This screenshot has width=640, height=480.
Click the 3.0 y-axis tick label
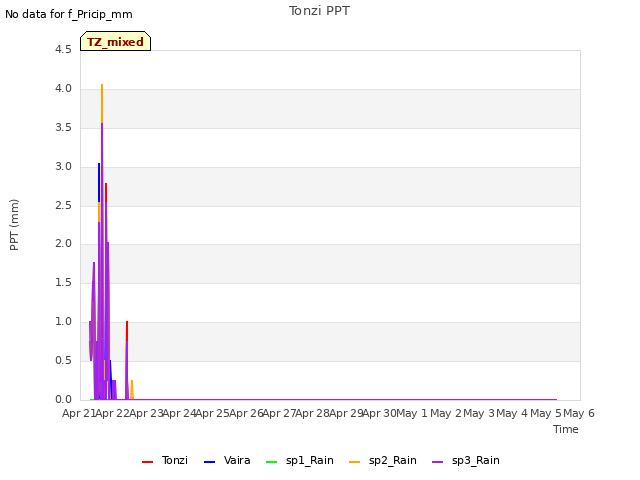coord(63,167)
